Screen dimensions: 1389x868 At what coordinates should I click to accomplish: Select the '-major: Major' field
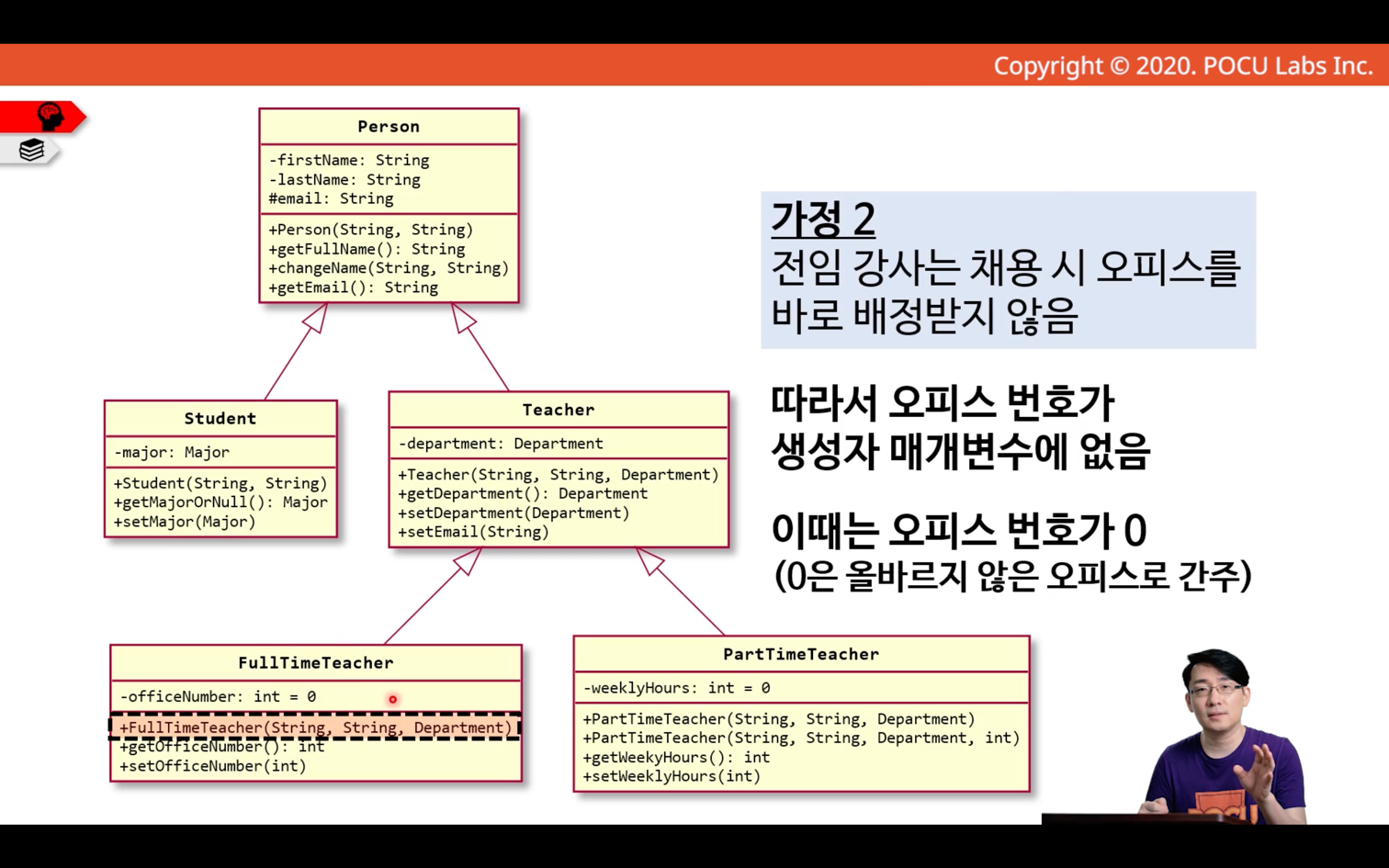[172, 452]
